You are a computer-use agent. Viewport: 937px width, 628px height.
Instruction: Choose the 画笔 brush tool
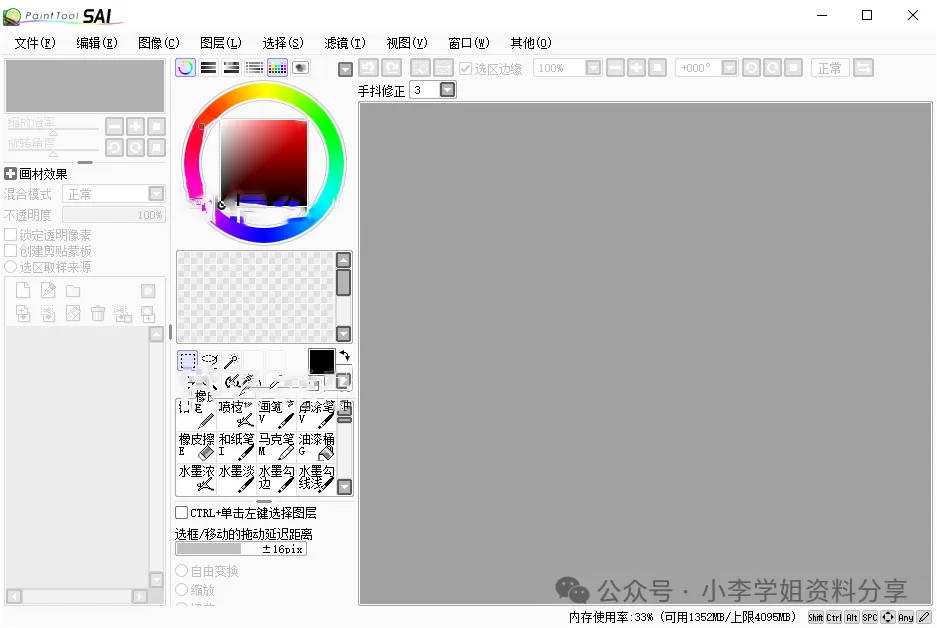[x=276, y=415]
